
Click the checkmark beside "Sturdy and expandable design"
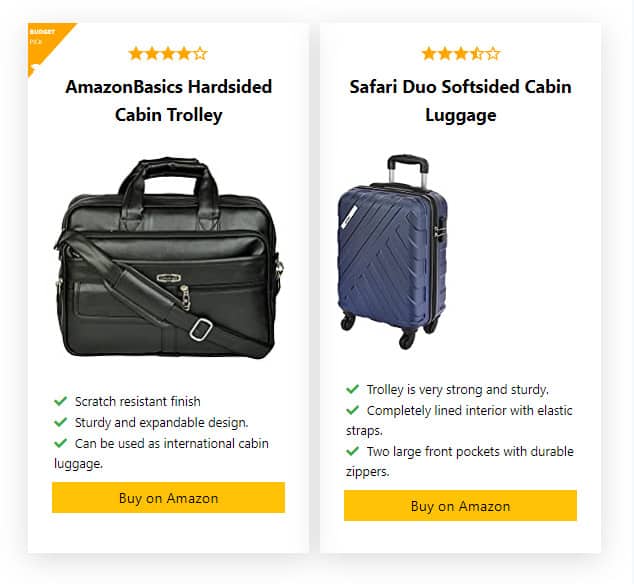click(61, 422)
